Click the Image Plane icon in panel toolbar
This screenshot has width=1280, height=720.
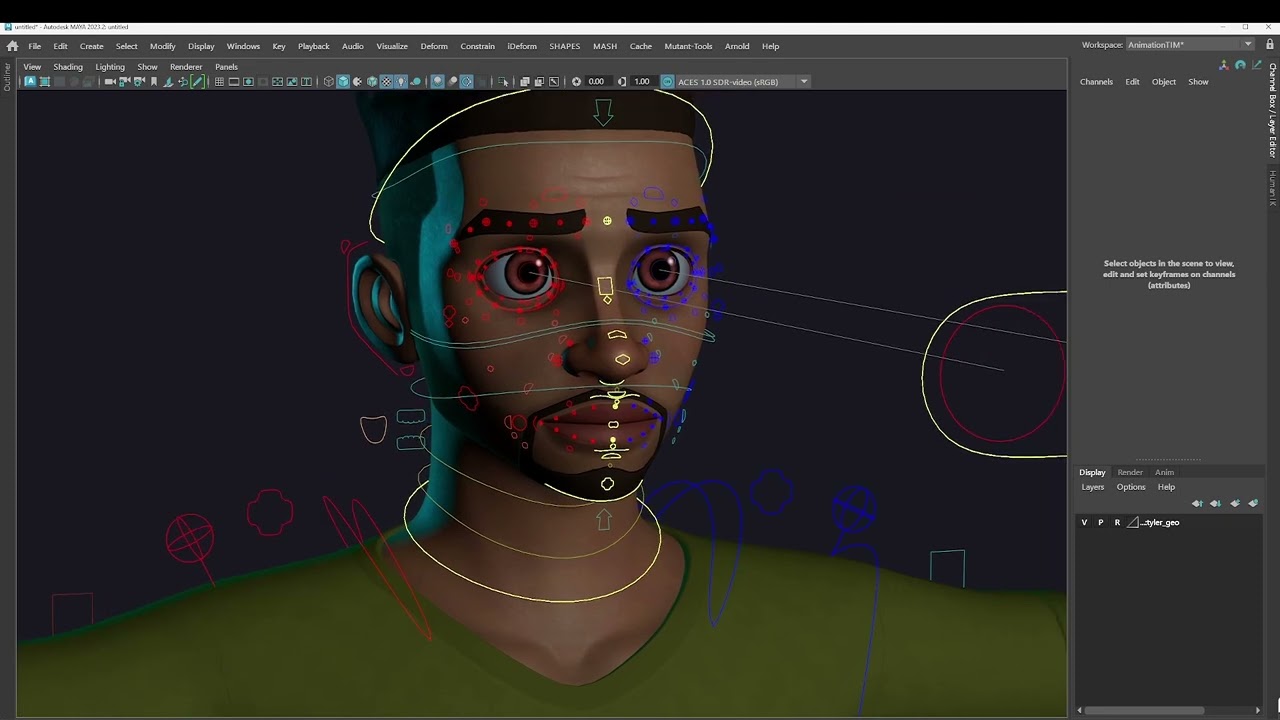(x=168, y=81)
